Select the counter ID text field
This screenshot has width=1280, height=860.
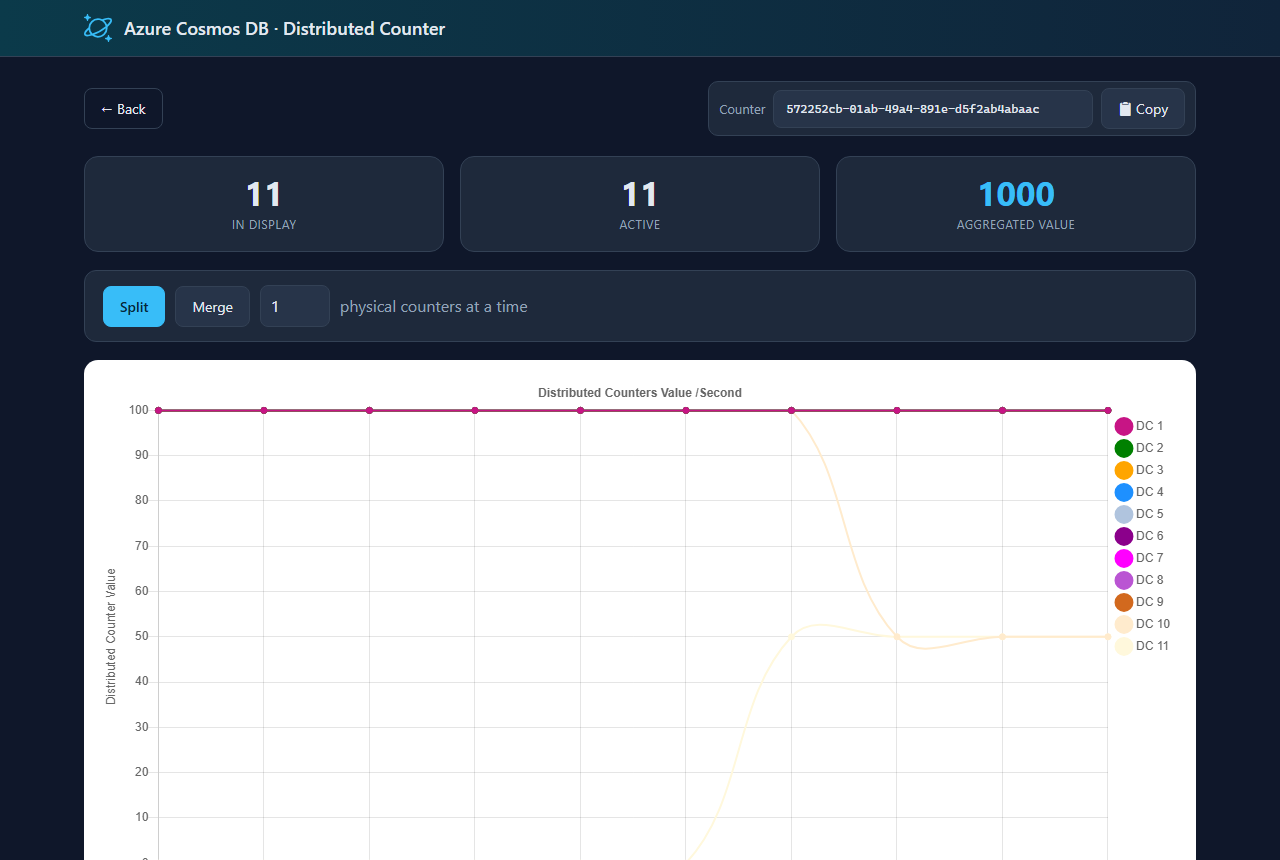(x=933, y=109)
